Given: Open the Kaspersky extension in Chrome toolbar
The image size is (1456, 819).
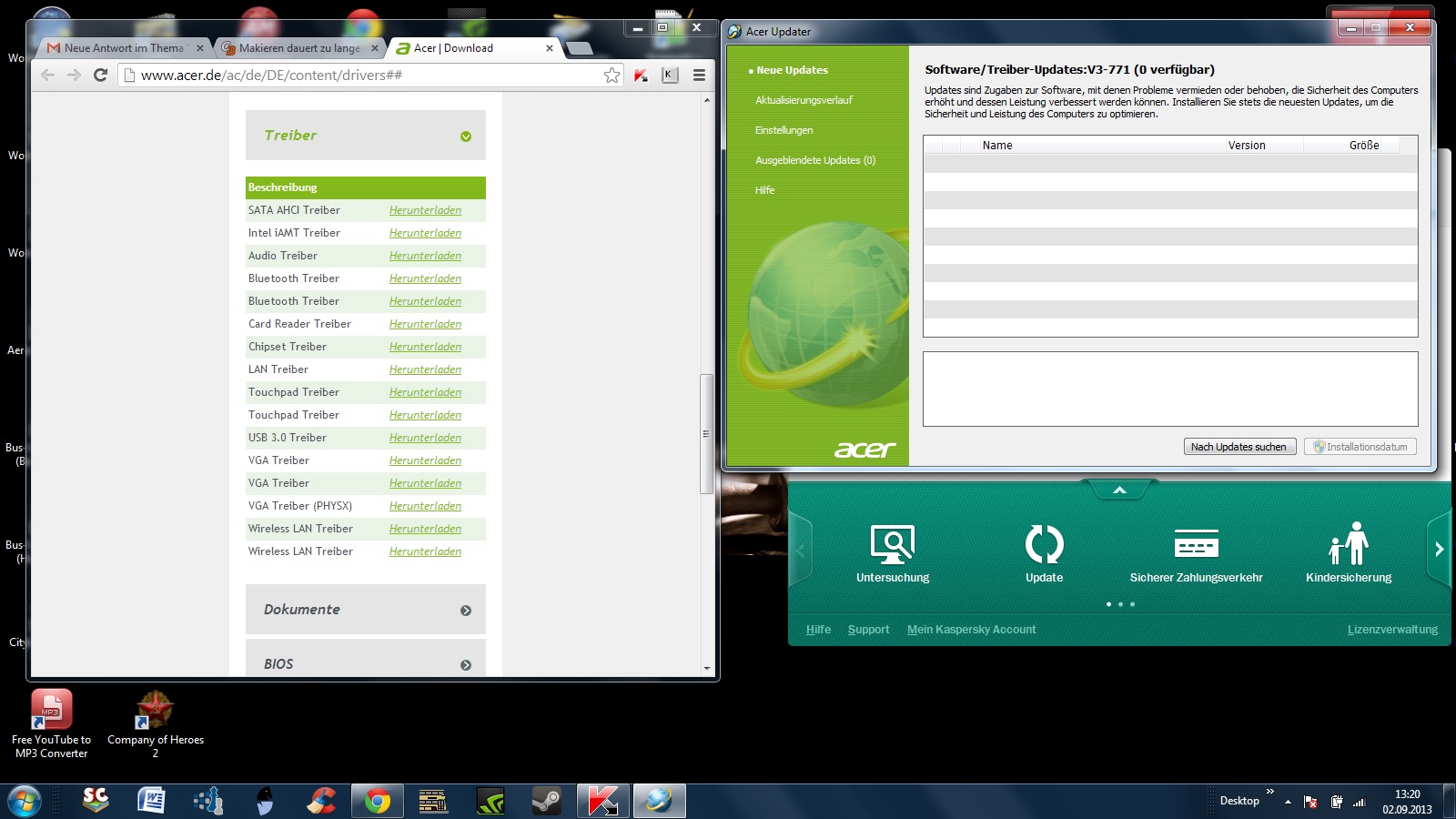Looking at the screenshot, I should click(642, 75).
